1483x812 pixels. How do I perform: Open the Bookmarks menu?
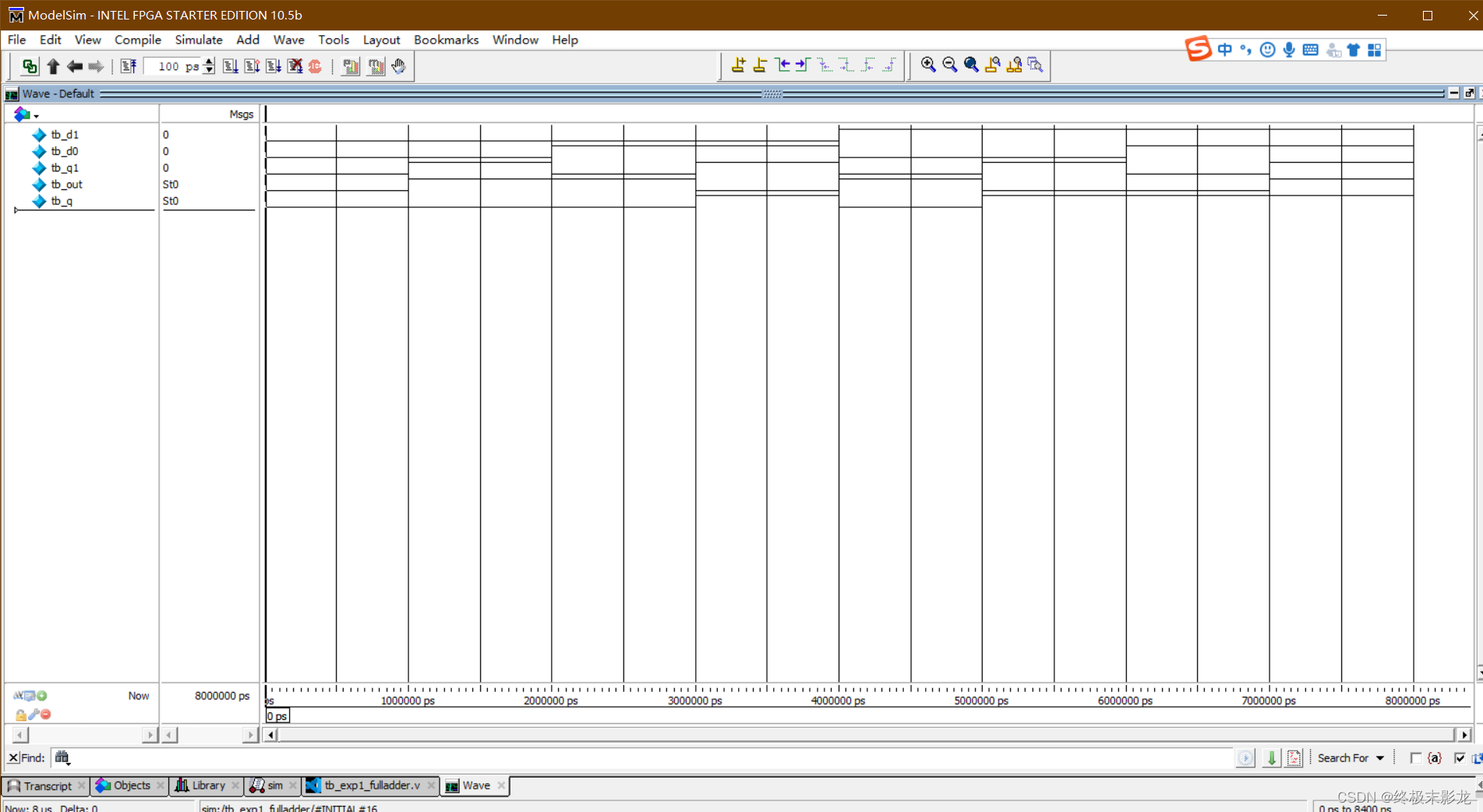(446, 40)
